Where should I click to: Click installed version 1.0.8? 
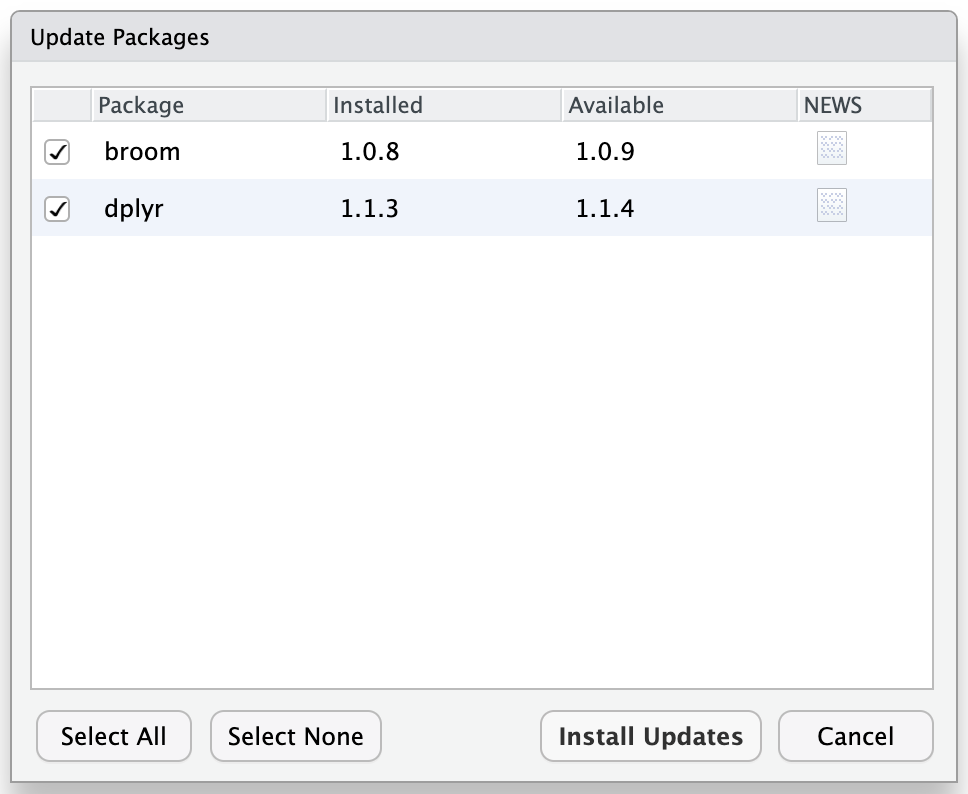point(370,152)
